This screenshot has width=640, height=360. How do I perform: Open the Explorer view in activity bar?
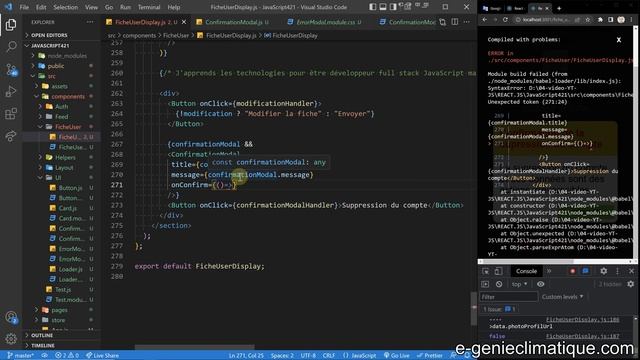[x=11, y=25]
